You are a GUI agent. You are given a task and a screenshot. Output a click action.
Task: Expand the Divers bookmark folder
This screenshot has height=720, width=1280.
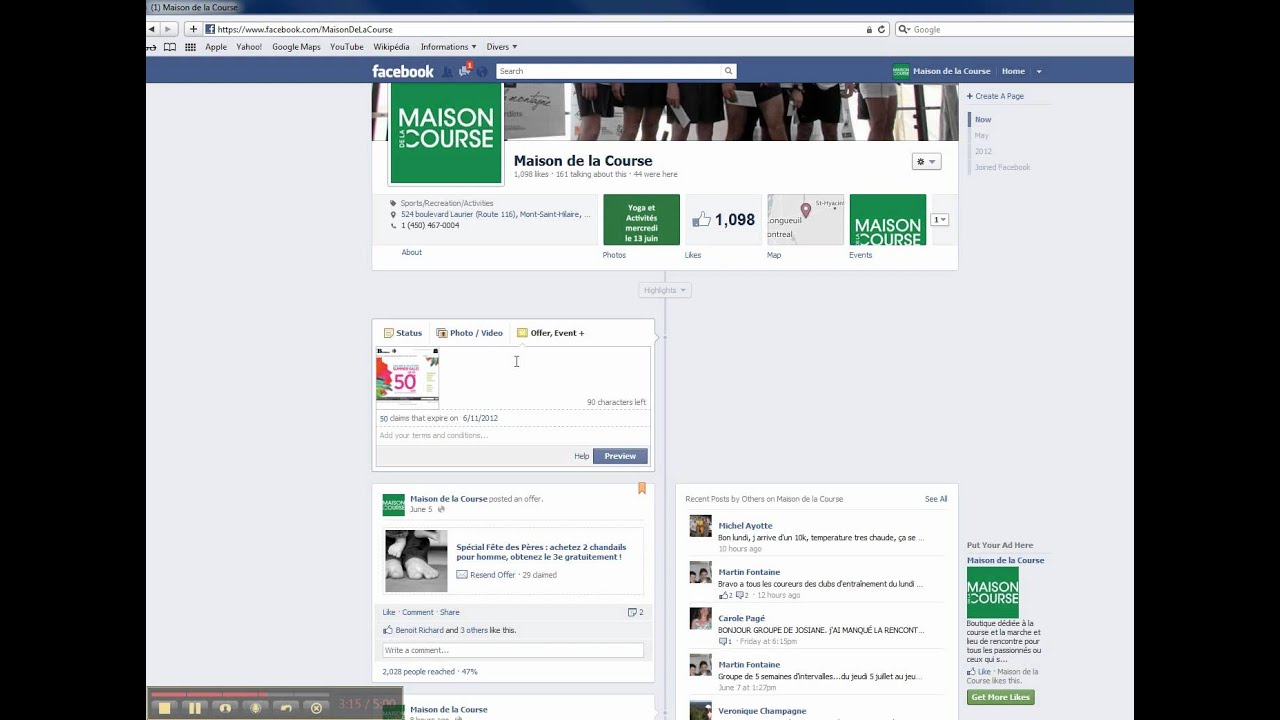coord(502,47)
